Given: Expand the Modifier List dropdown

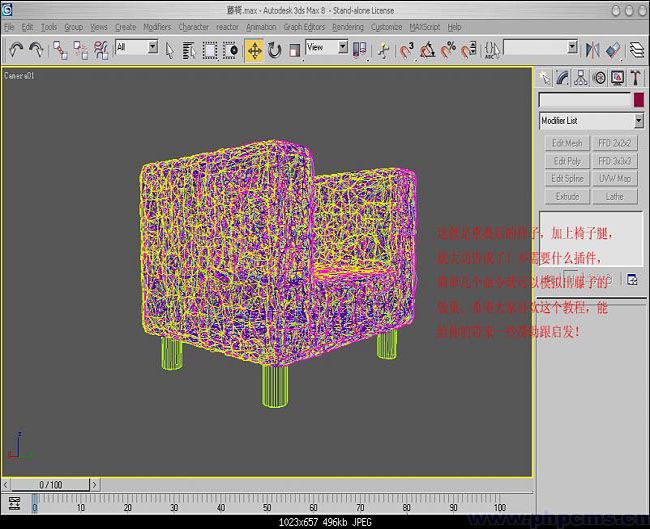Looking at the screenshot, I should pyautogui.click(x=590, y=121).
